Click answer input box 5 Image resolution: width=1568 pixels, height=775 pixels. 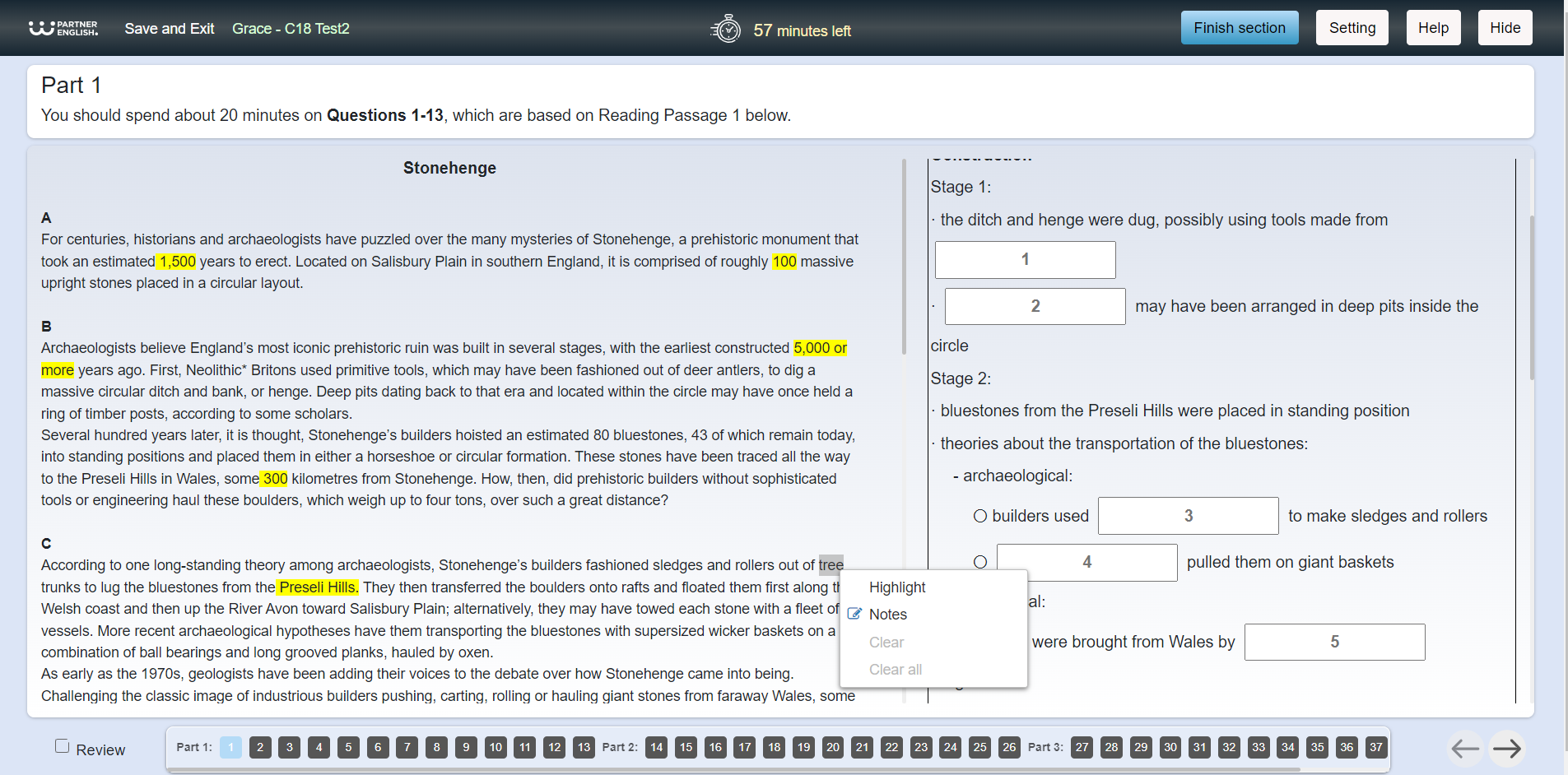1335,642
